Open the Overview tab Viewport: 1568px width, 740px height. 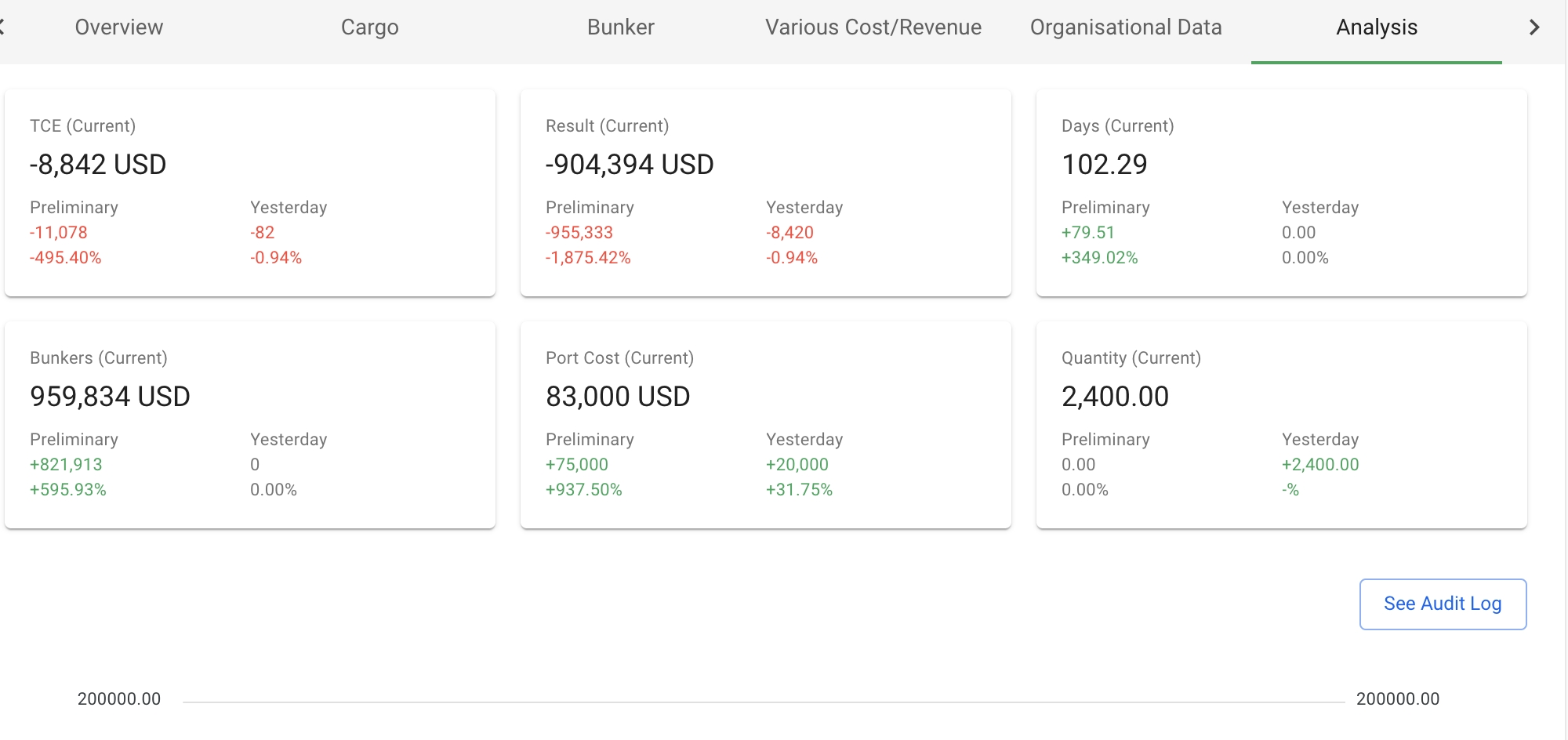[119, 27]
